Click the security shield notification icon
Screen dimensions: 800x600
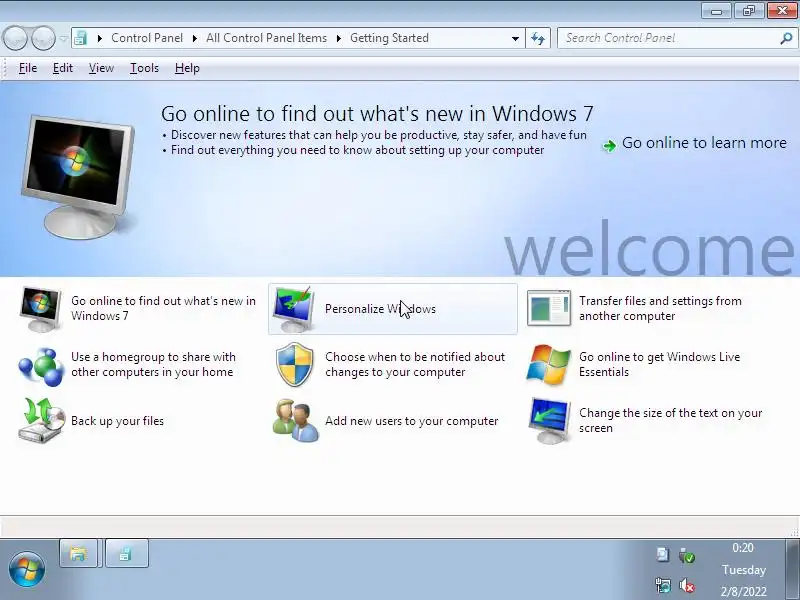tap(294, 364)
